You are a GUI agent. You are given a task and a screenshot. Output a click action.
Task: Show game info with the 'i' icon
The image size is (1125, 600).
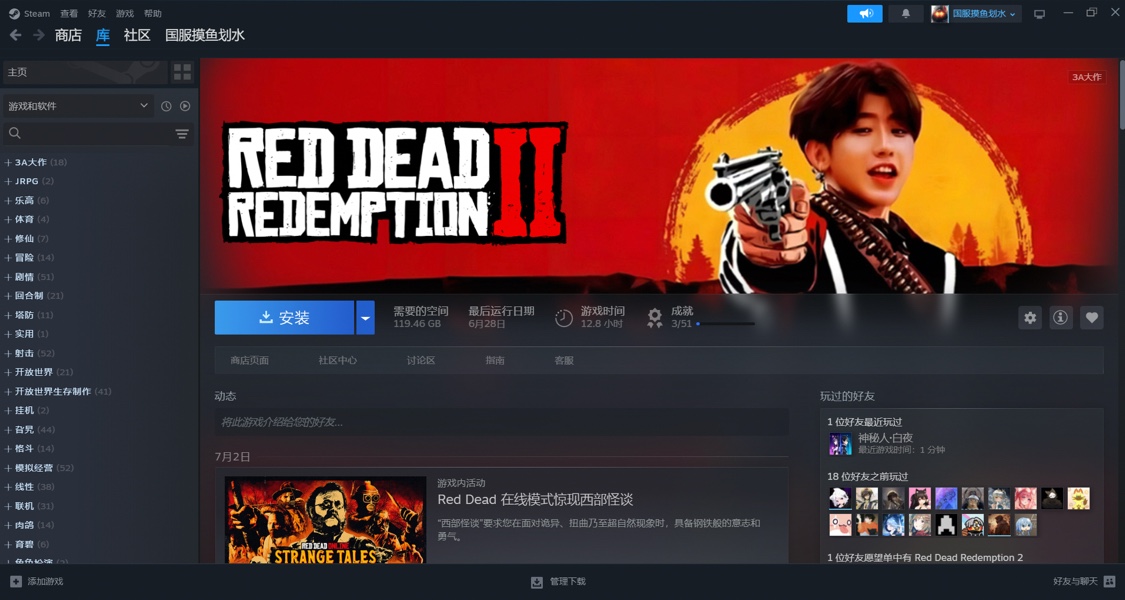click(x=1060, y=317)
